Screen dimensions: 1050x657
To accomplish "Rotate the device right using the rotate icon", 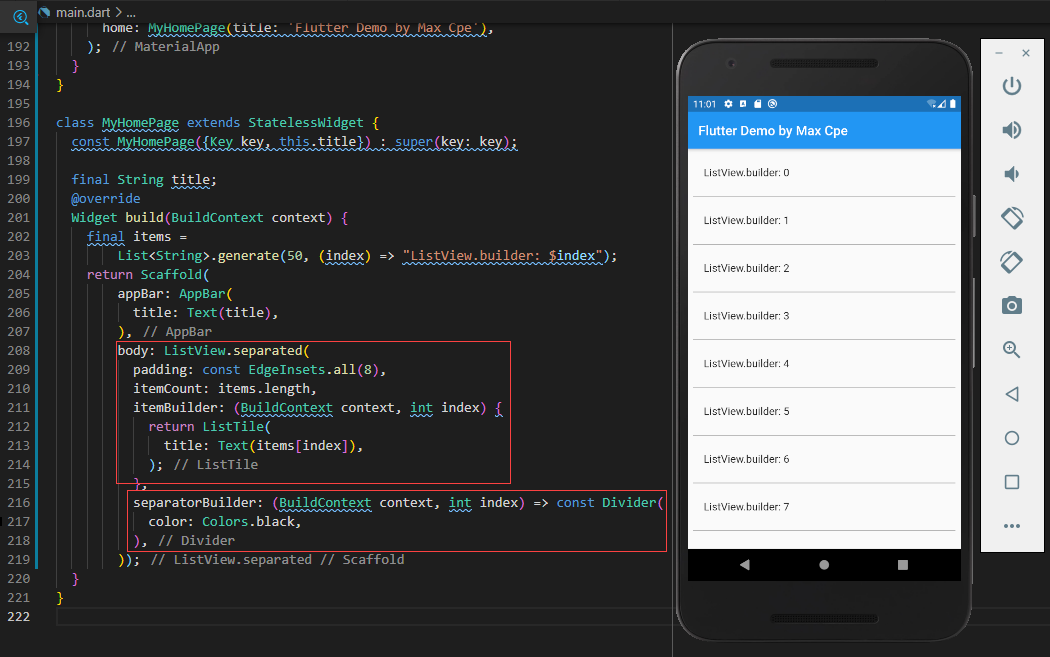I will 1011,261.
